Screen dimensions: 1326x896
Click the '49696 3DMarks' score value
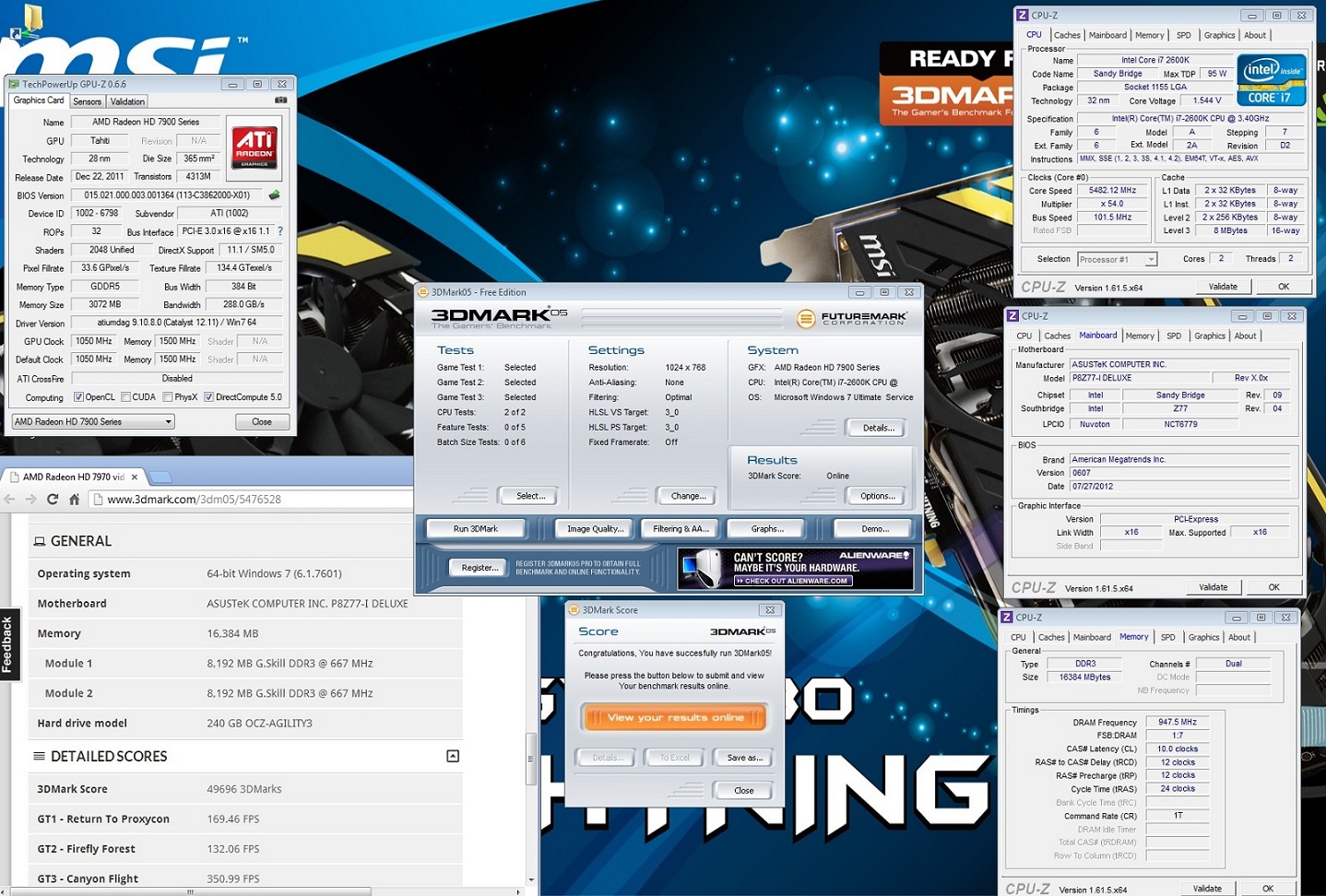(x=244, y=789)
